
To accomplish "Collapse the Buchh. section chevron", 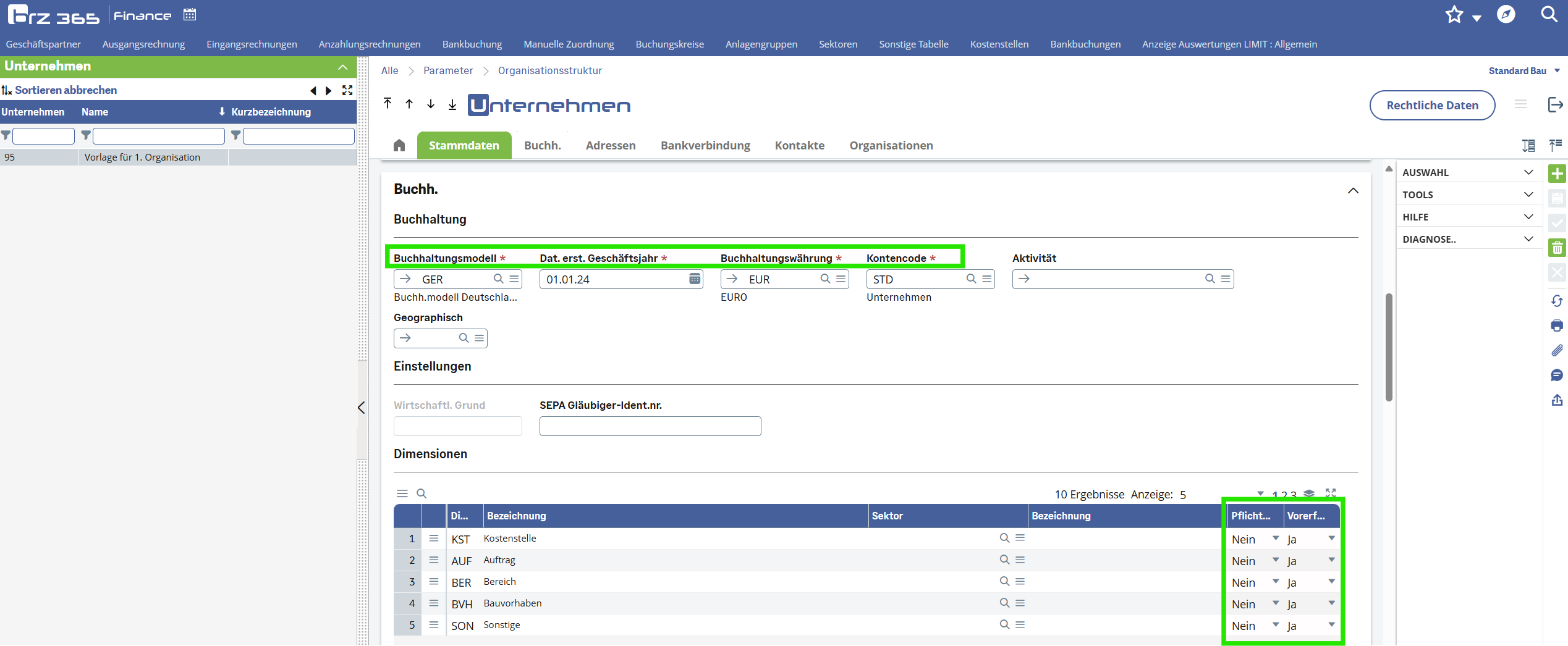I will point(1353,191).
